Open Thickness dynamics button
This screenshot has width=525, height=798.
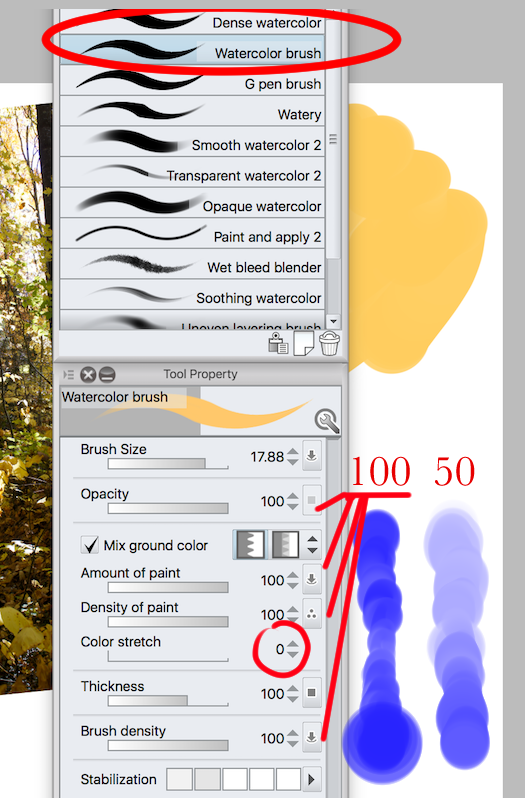[x=312, y=693]
